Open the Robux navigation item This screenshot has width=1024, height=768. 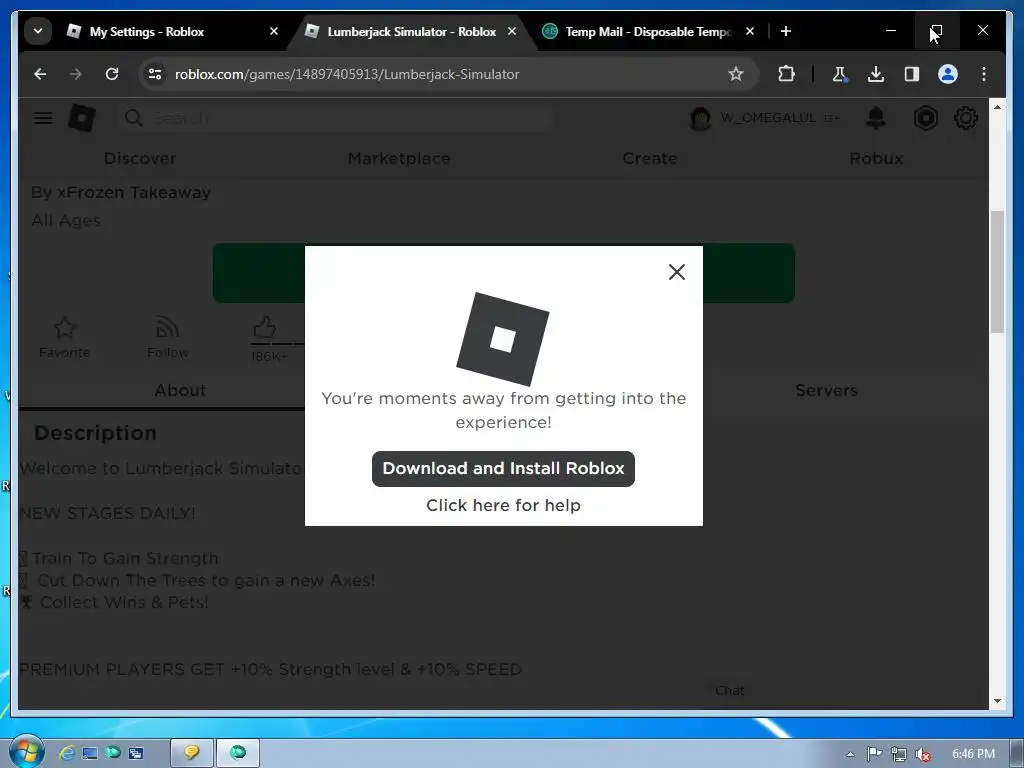coord(876,158)
